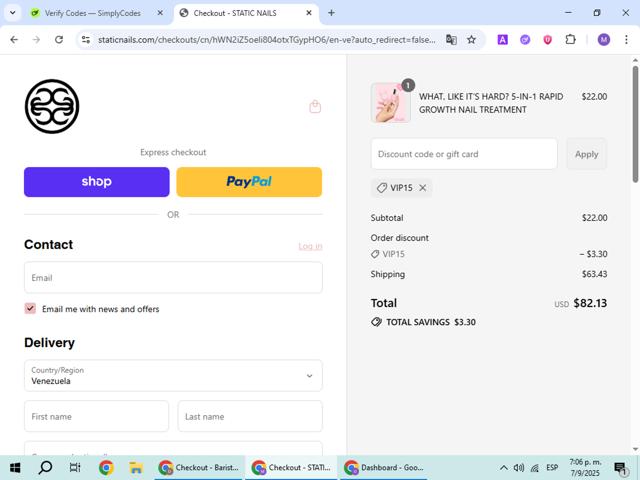Screen dimensions: 640x480
Task: Open the volume speaker tray icon
Action: [x=519, y=468]
